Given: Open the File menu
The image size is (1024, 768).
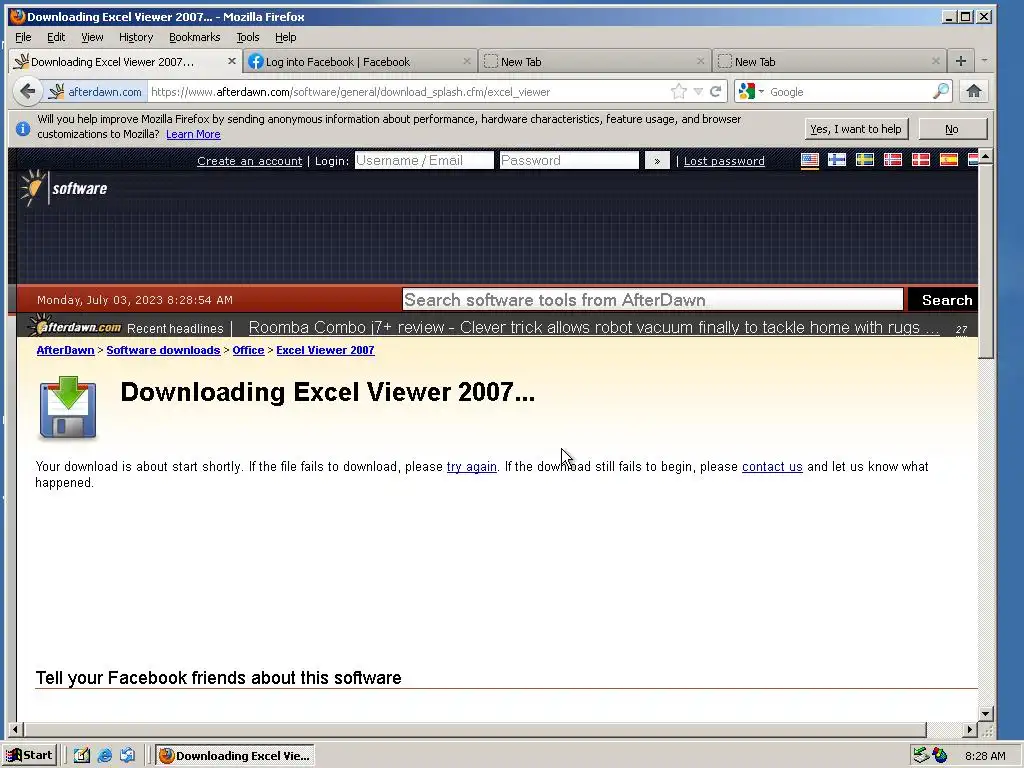Looking at the screenshot, I should click(x=23, y=37).
